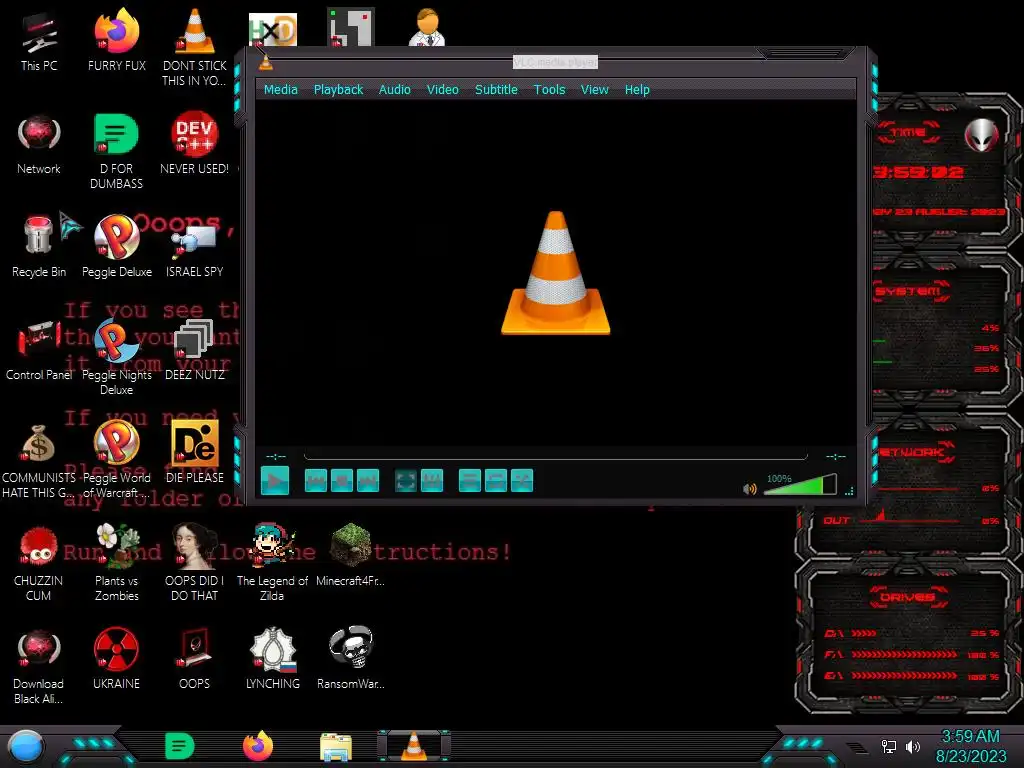Open the Media menu in VLC
This screenshot has width=1024, height=768.
pos(280,89)
